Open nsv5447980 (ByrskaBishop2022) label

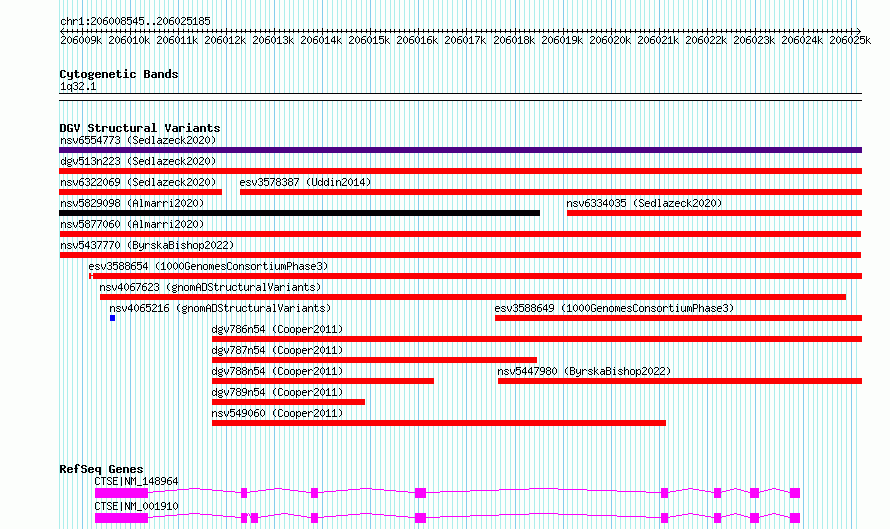[x=584, y=371]
